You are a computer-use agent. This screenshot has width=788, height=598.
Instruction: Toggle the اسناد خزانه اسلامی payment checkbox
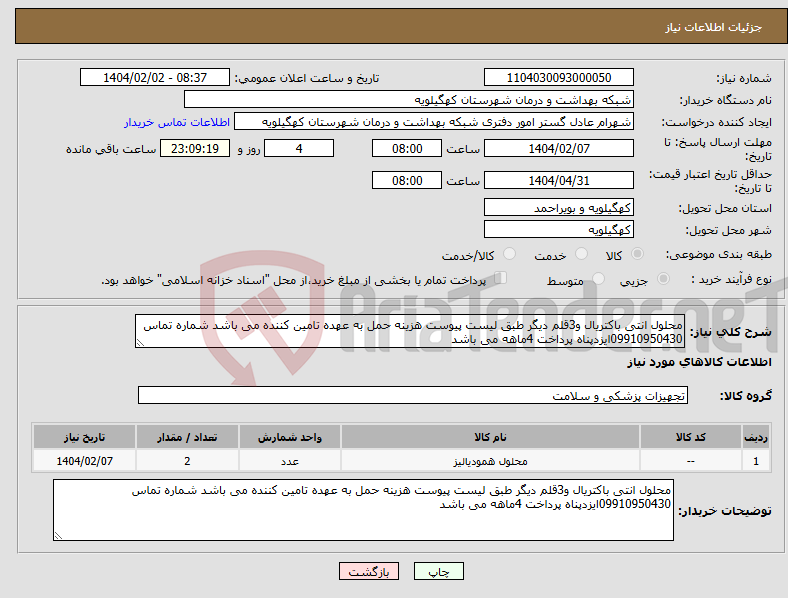(x=500, y=278)
